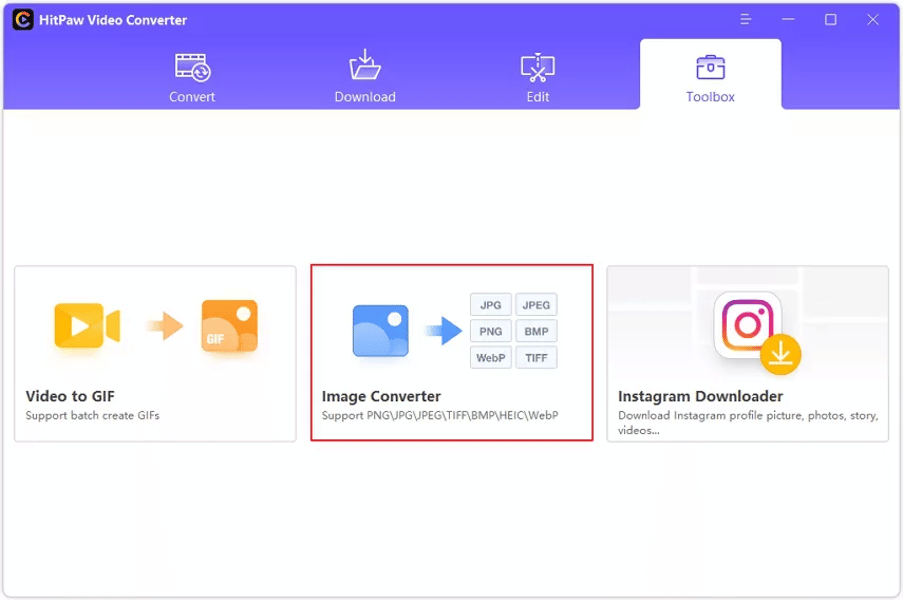Click the BMP format badge
Viewport: 904px width, 600px height.
537,331
